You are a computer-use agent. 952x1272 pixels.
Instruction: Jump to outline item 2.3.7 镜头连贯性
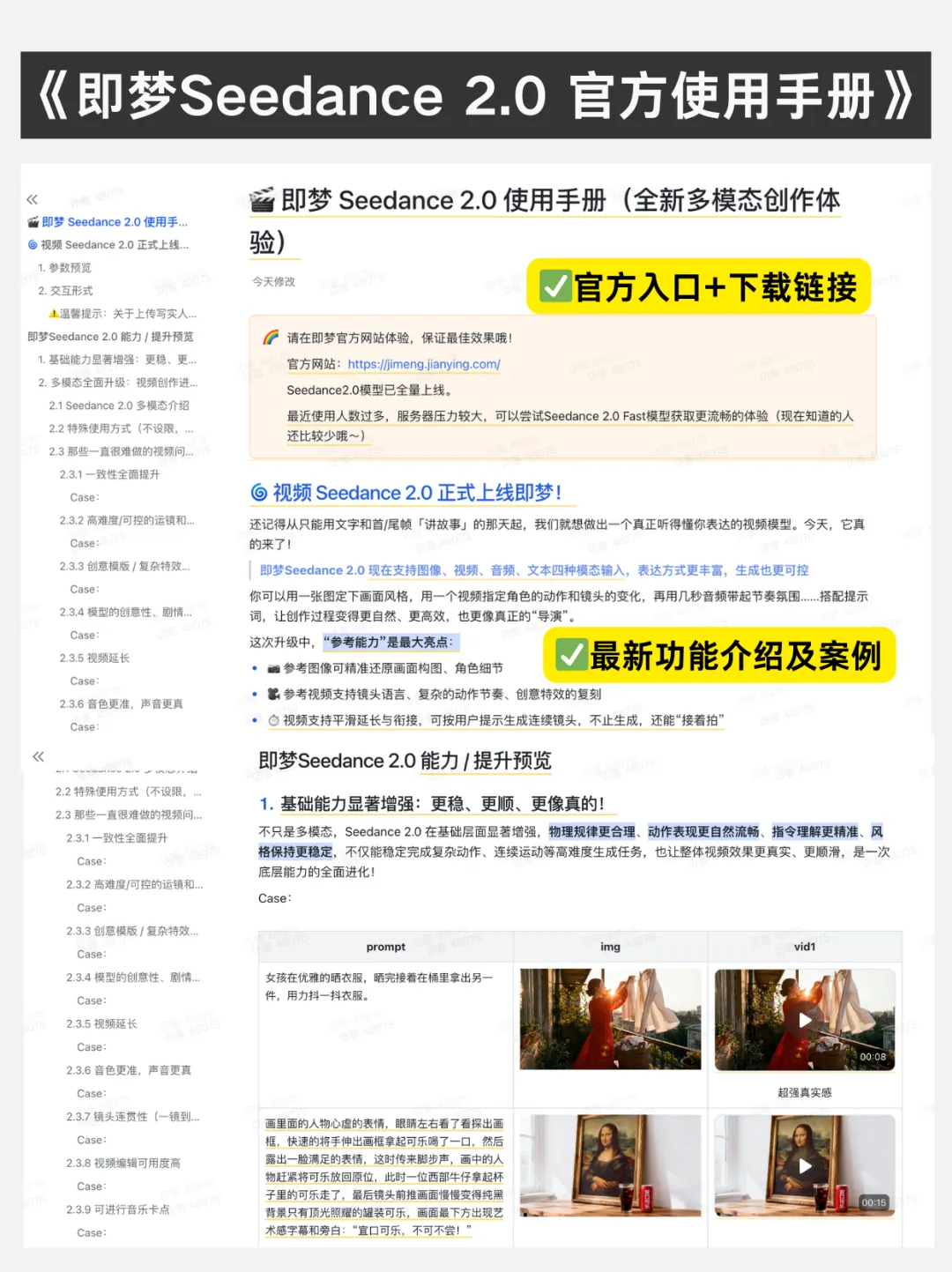click(x=133, y=1117)
